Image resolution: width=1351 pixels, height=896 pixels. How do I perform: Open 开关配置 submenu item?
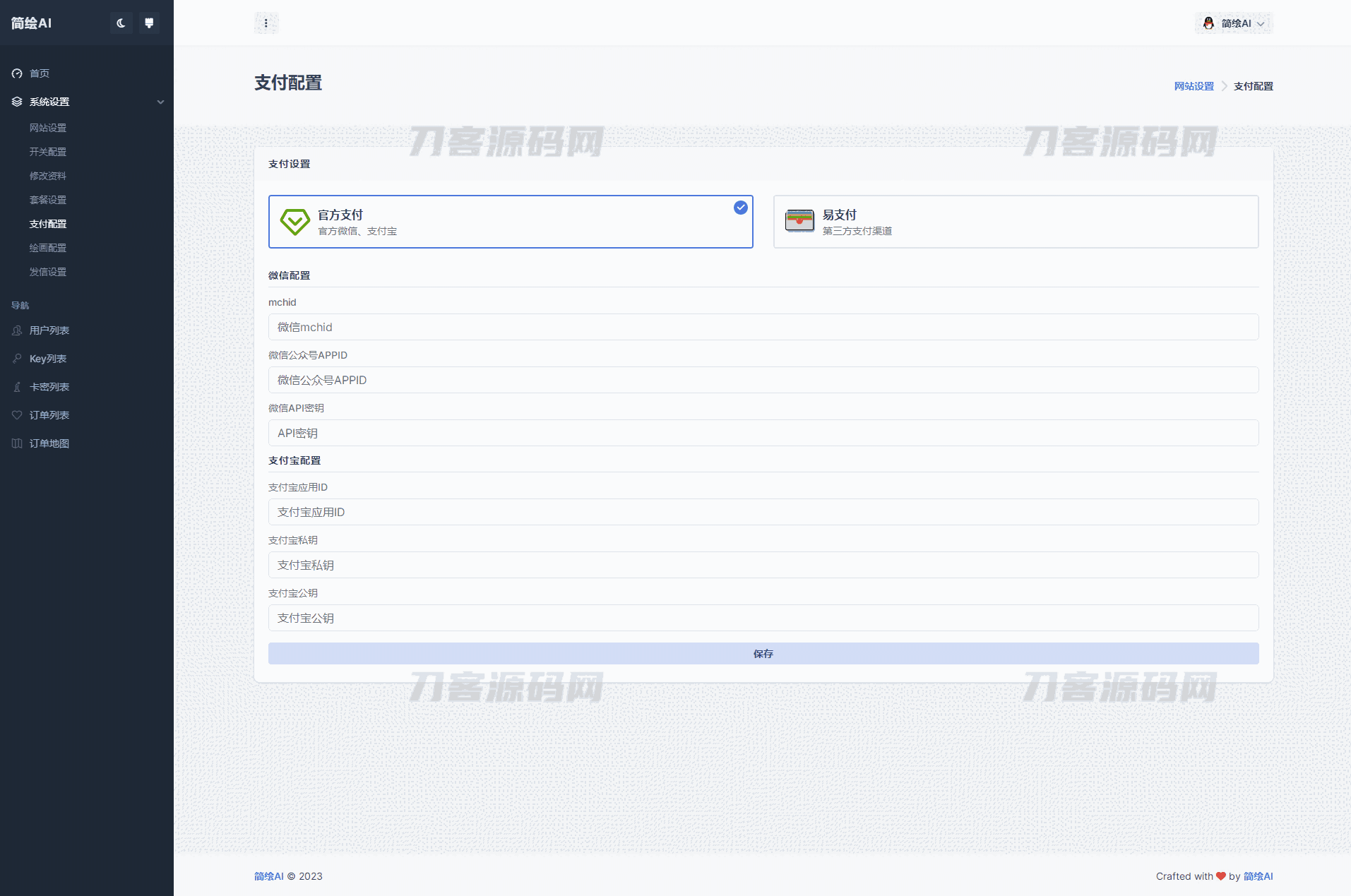click(48, 152)
